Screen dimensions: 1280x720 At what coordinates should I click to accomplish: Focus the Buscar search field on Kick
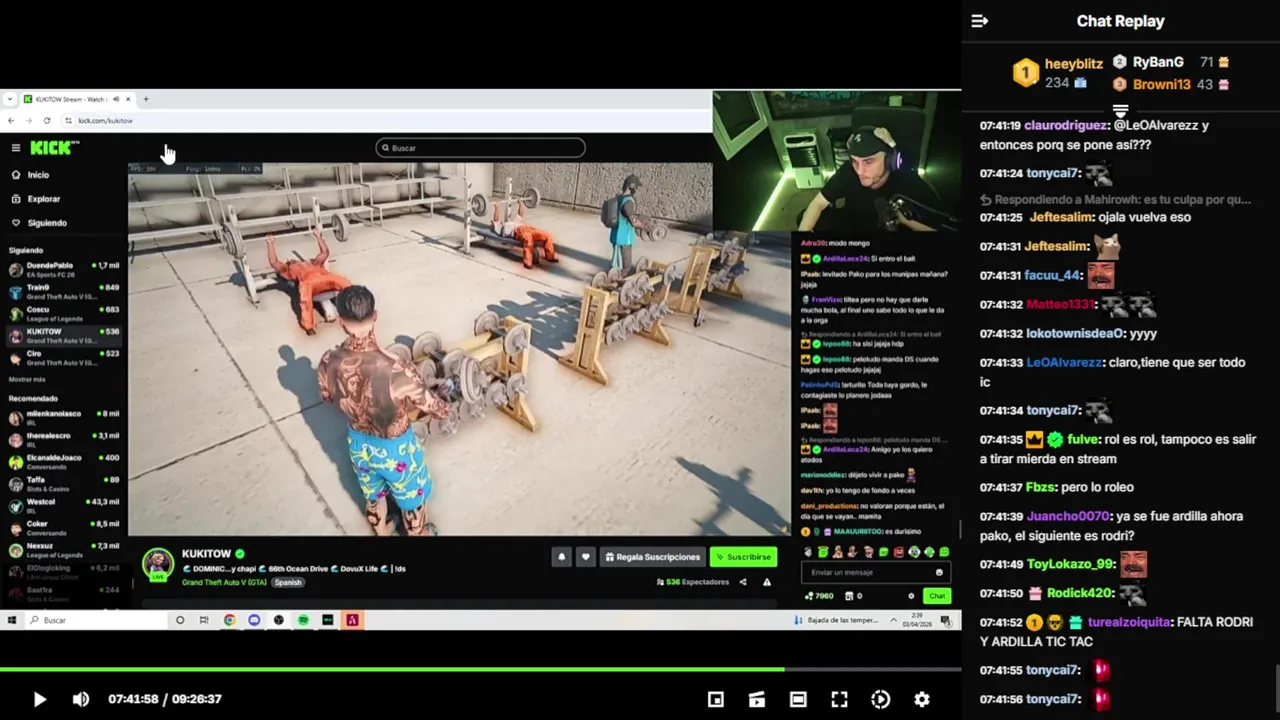click(480, 148)
